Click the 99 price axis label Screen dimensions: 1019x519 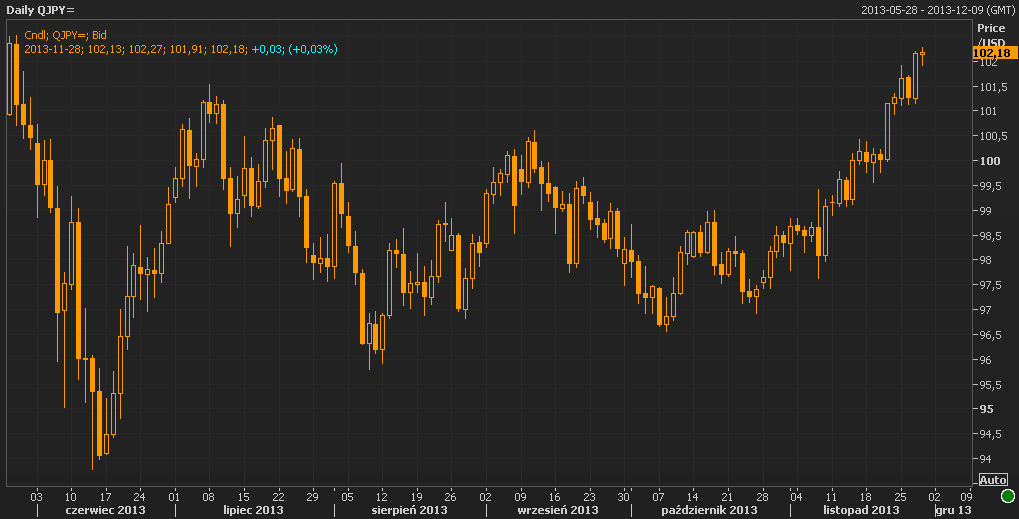coord(987,211)
